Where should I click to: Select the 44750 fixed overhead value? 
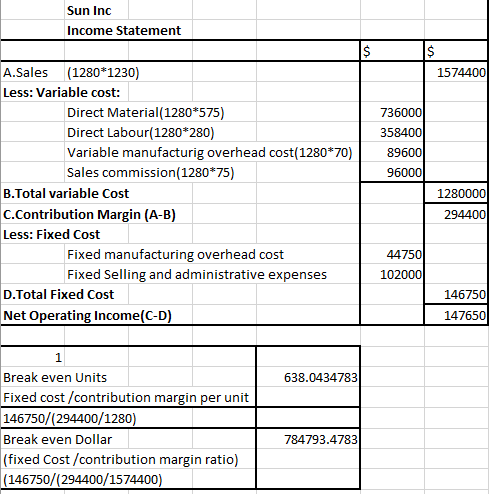404,255
